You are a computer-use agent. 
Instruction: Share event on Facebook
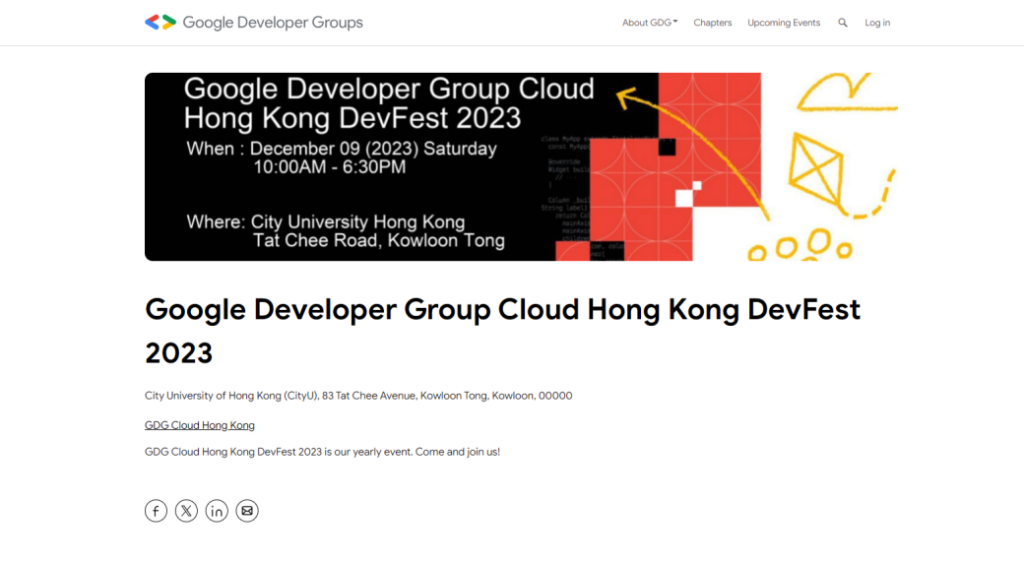pyautogui.click(x=156, y=511)
